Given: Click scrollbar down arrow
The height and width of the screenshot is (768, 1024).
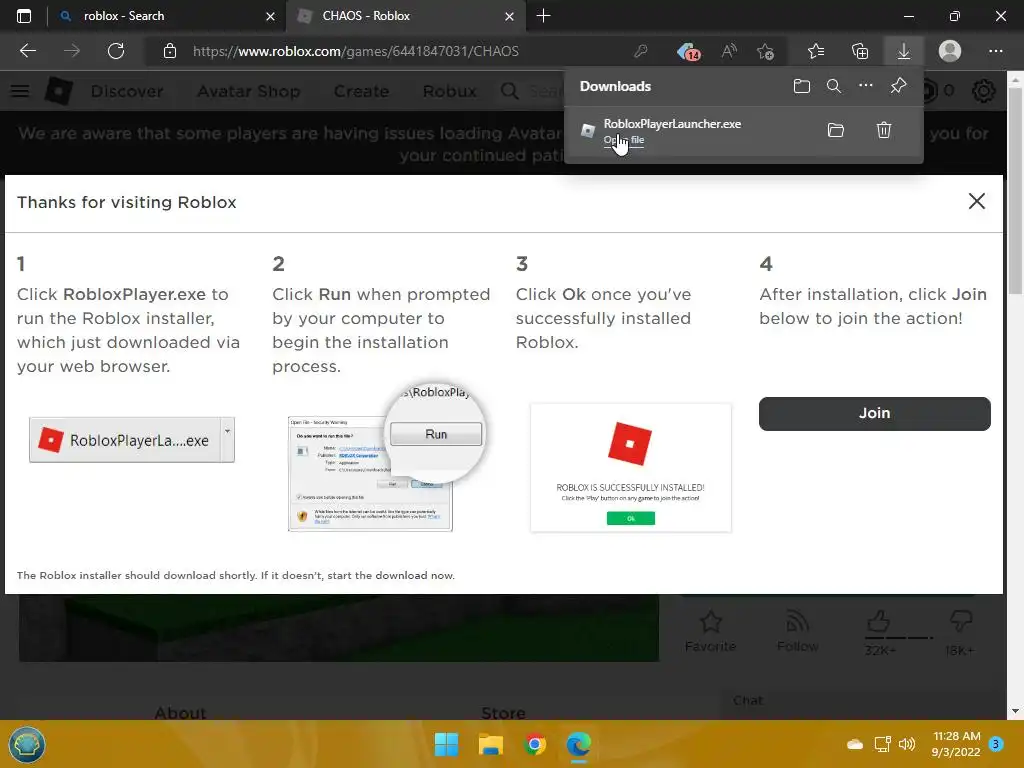Looking at the screenshot, I should 1015,711.
